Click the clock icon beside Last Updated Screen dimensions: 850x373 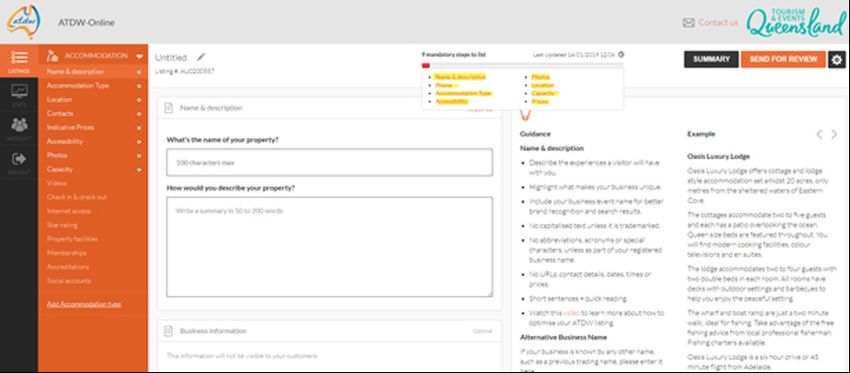click(621, 54)
